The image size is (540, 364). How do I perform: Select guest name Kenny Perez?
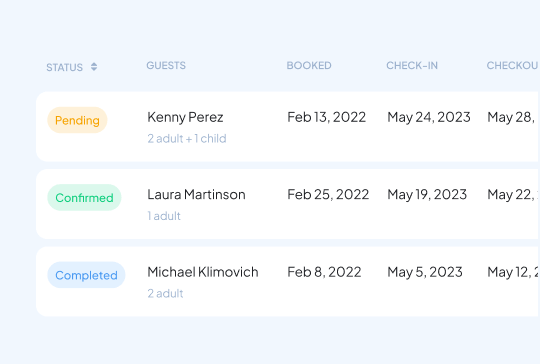click(x=185, y=117)
